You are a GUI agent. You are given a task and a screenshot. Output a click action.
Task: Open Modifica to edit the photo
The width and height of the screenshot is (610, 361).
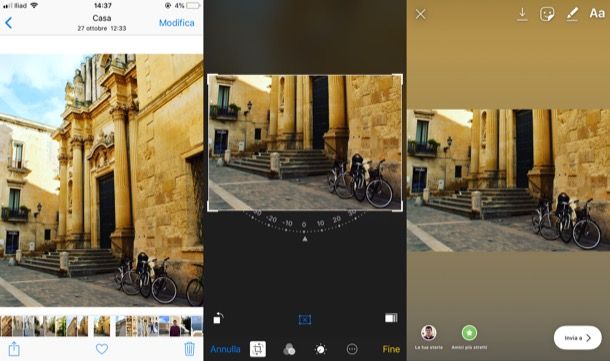coord(177,23)
